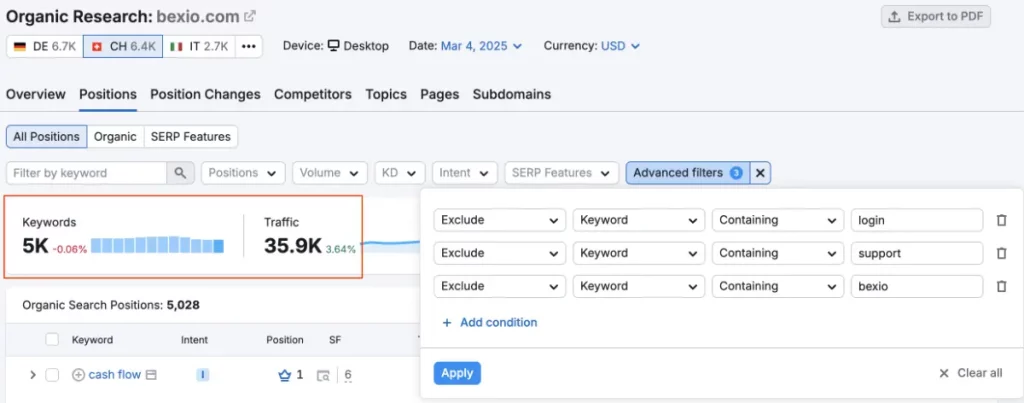Change Exclude dropdown in support row
This screenshot has width=1024, height=403.
(x=500, y=253)
